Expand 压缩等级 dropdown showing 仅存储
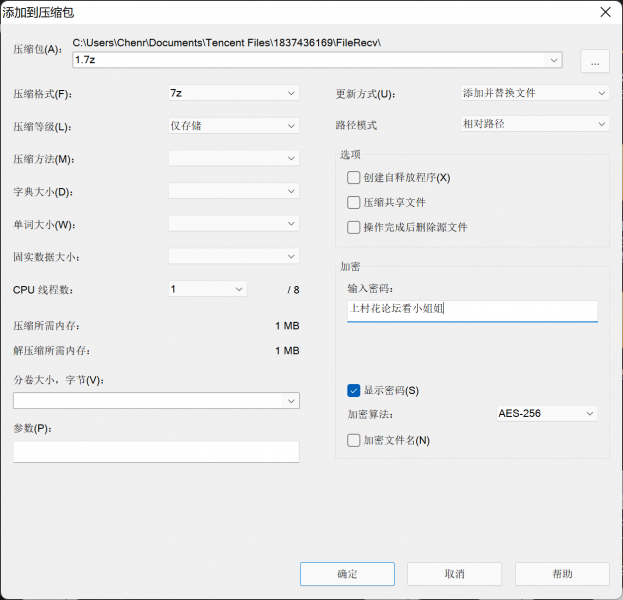This screenshot has height=600, width=623. click(x=234, y=126)
